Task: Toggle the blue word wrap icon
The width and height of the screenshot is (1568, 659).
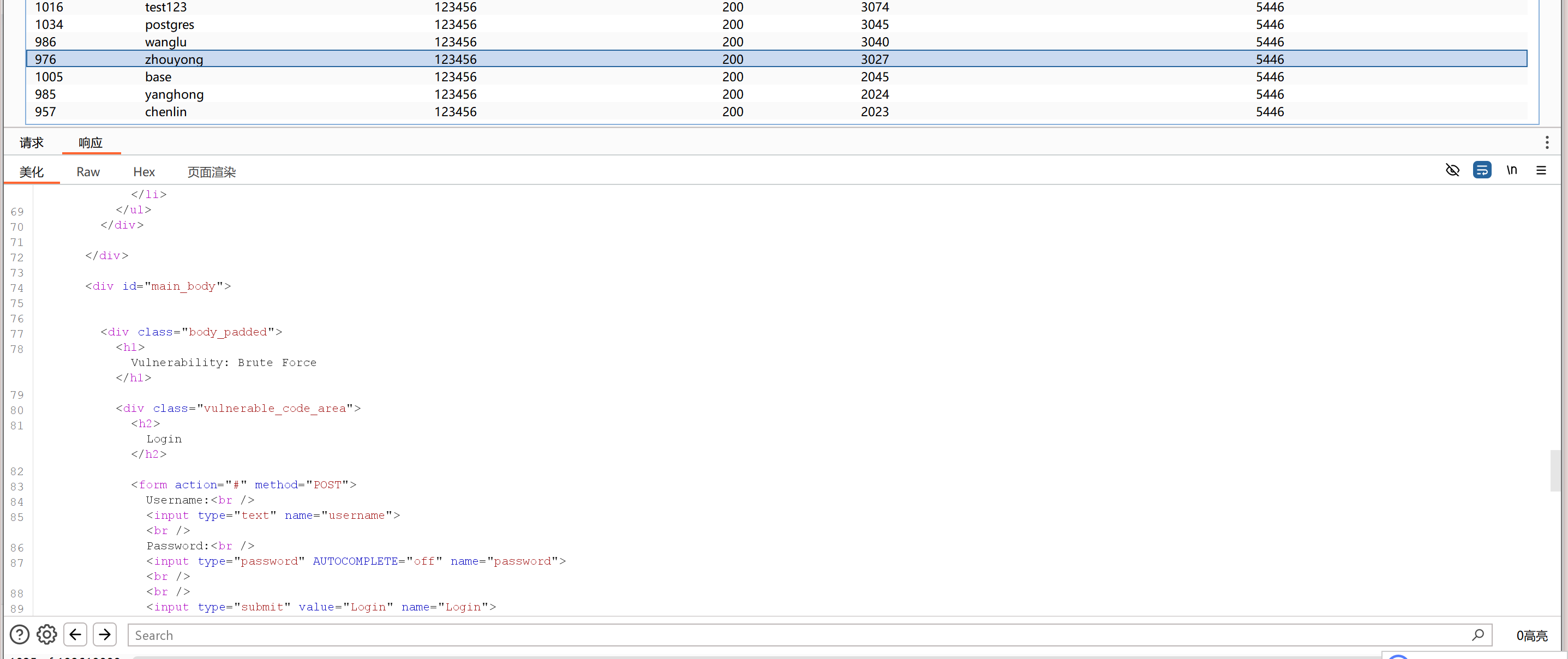Action: click(1482, 170)
